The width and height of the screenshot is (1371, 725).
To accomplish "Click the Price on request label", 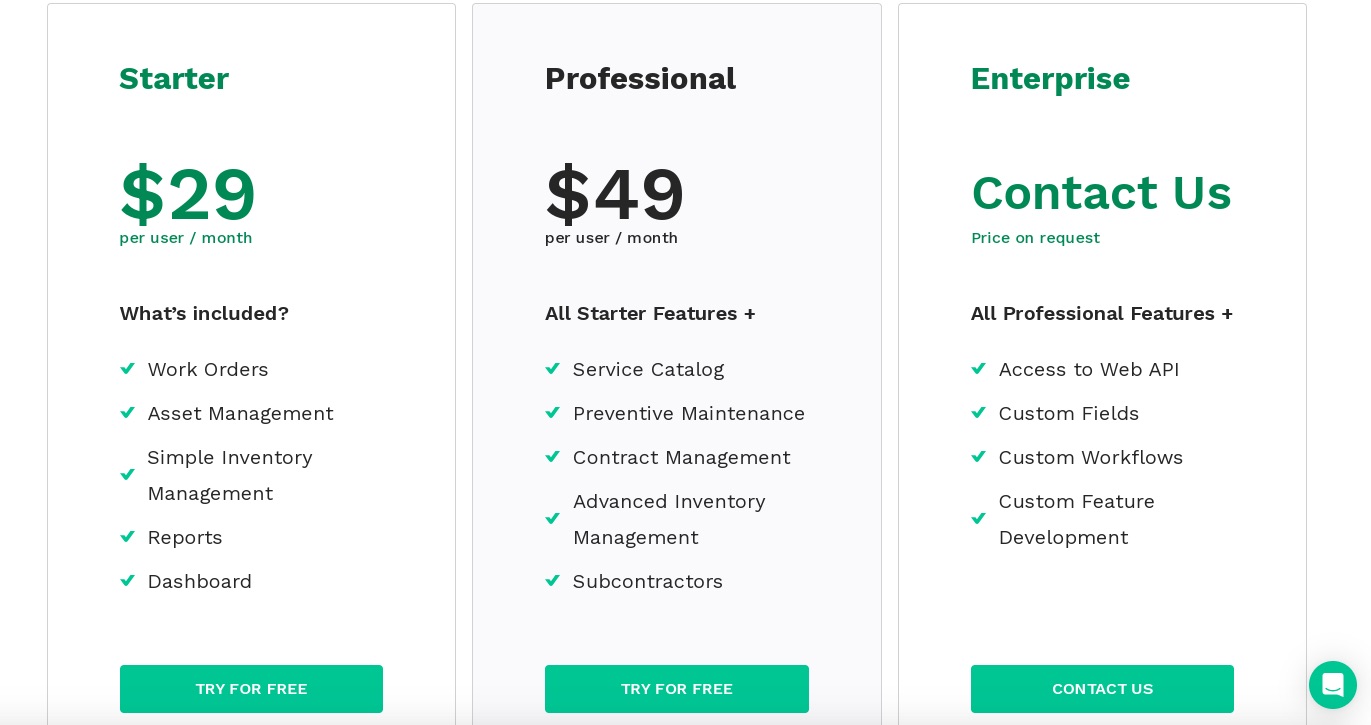I will coord(1035,238).
